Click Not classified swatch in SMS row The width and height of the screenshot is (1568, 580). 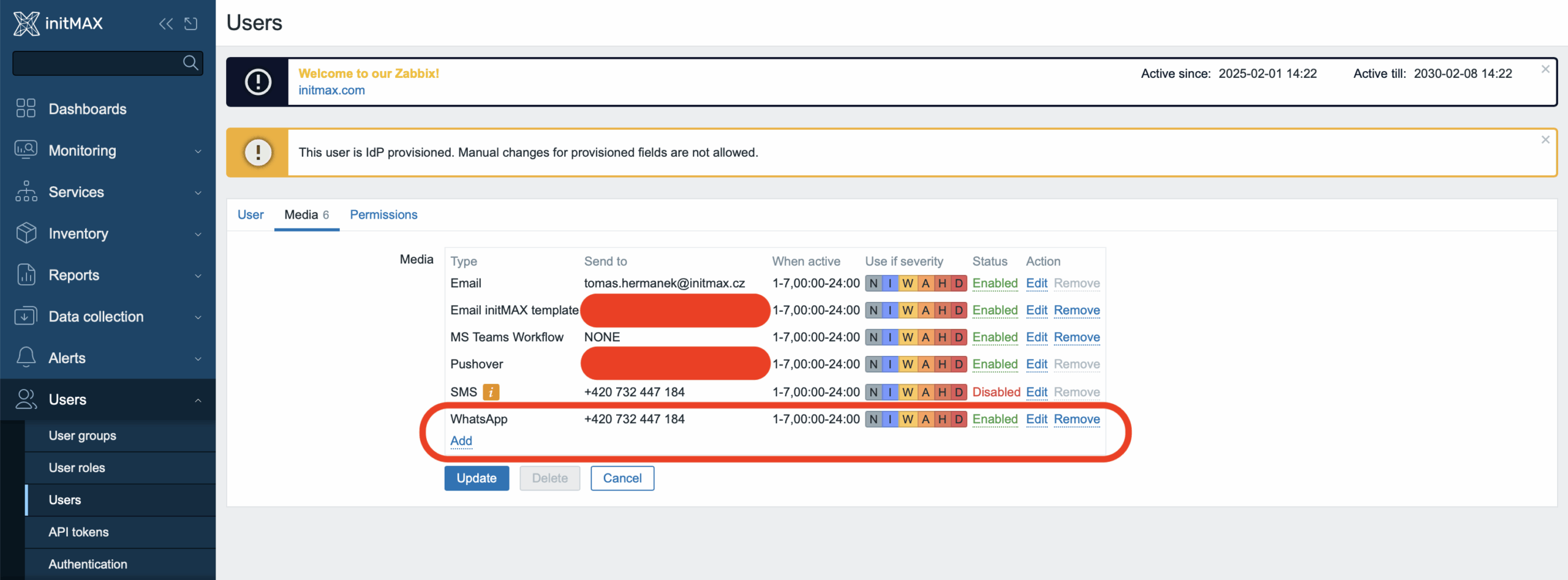(x=873, y=392)
